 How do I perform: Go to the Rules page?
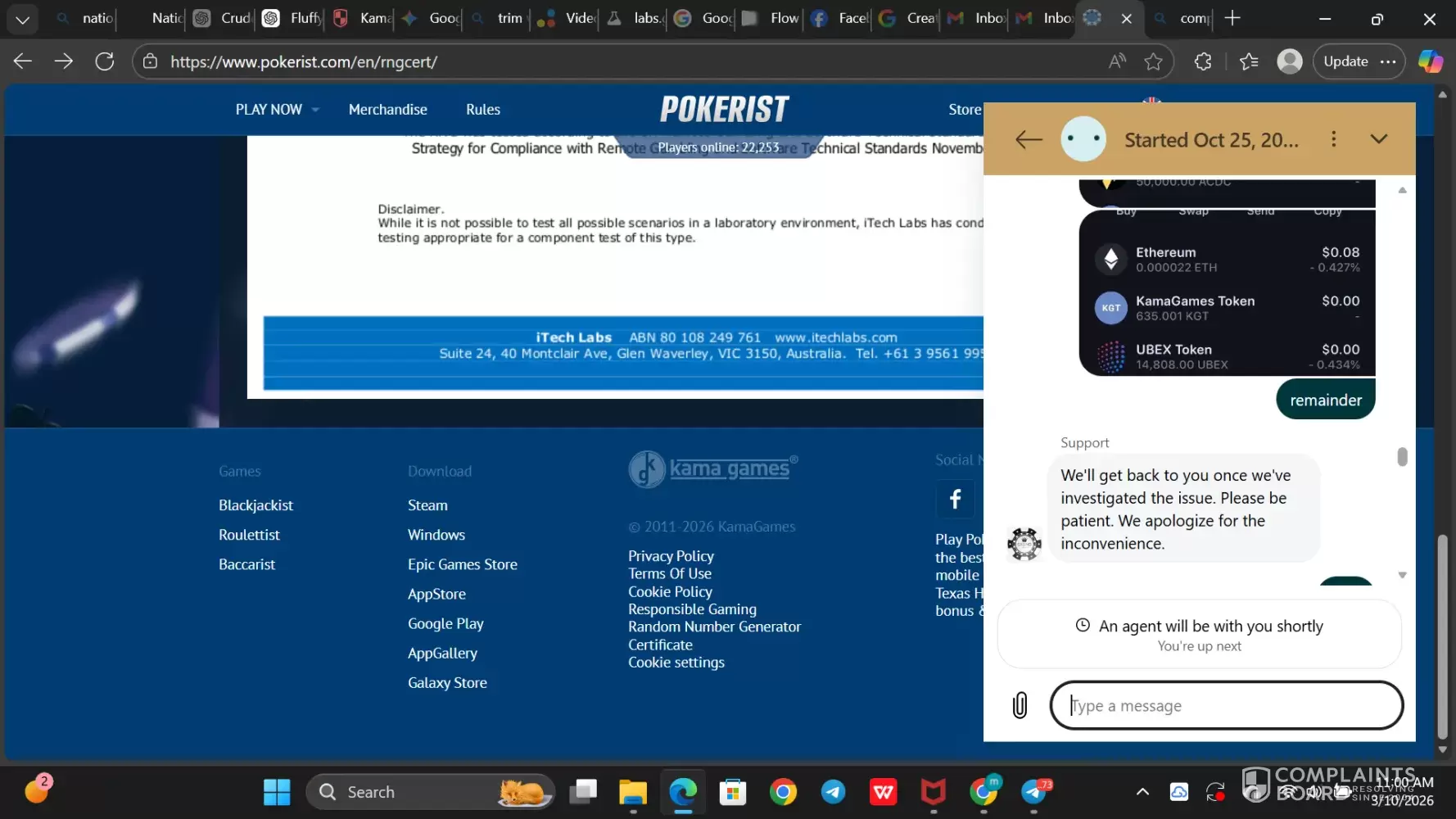point(482,110)
